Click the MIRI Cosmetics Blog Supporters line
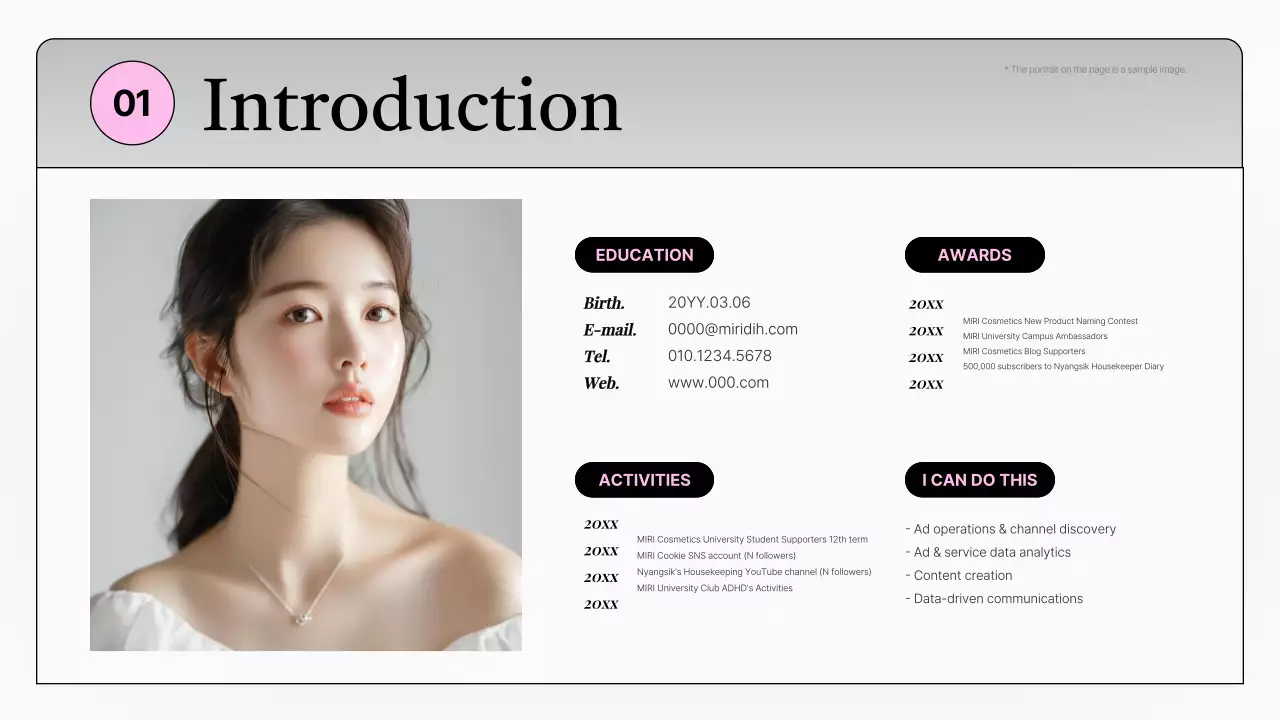 point(1023,351)
